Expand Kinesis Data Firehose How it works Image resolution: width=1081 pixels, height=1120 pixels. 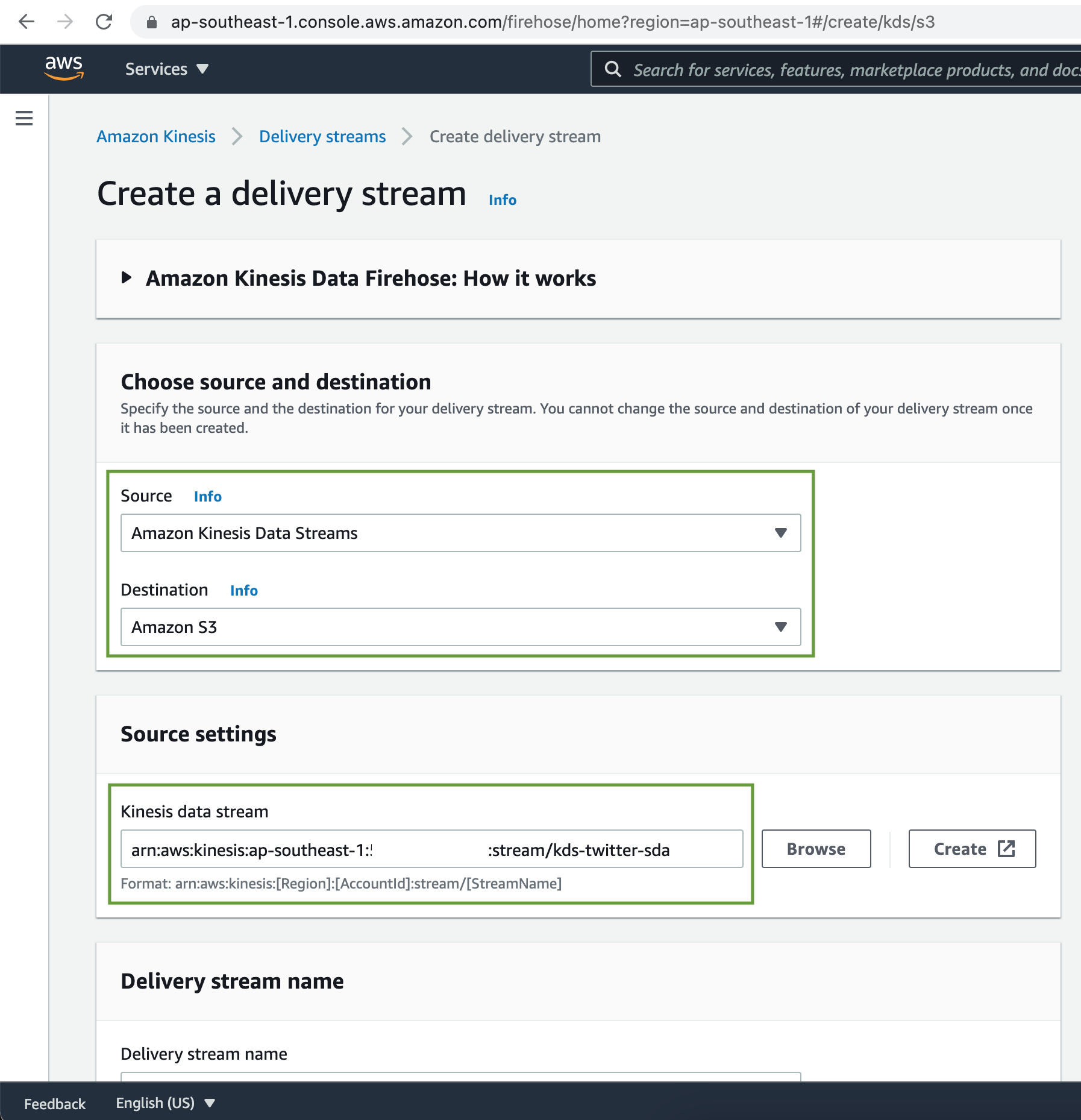point(359,278)
